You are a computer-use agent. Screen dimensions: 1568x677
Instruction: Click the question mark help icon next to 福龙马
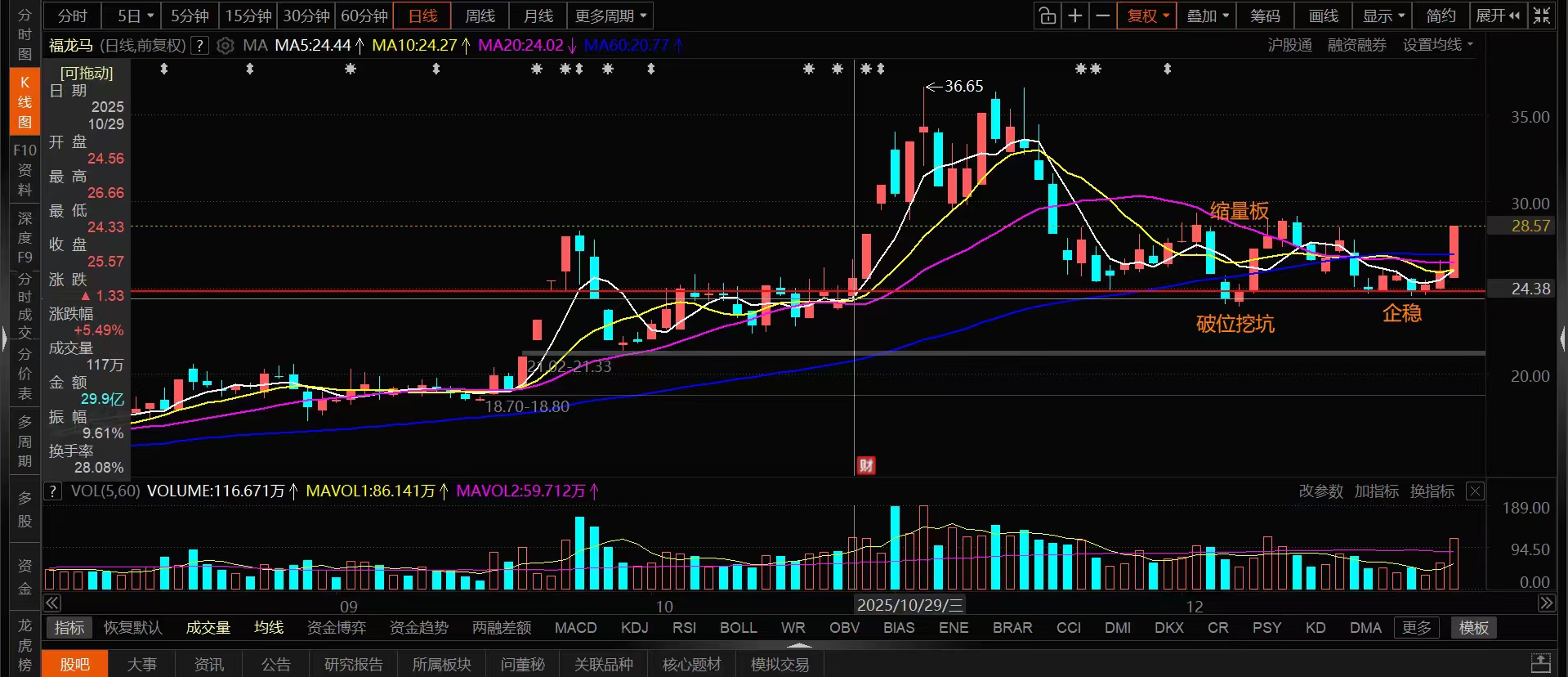click(x=199, y=46)
